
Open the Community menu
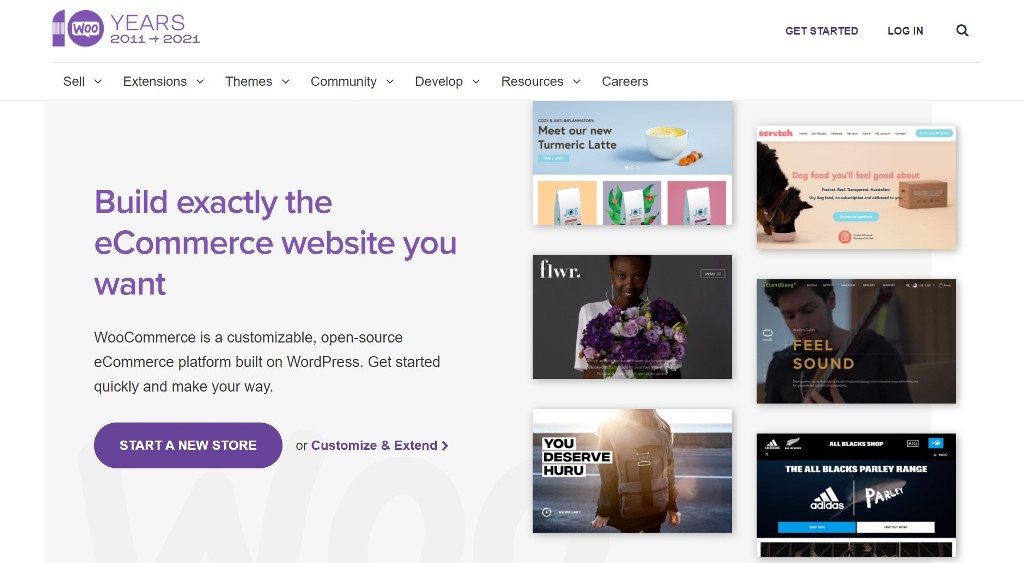(x=344, y=81)
